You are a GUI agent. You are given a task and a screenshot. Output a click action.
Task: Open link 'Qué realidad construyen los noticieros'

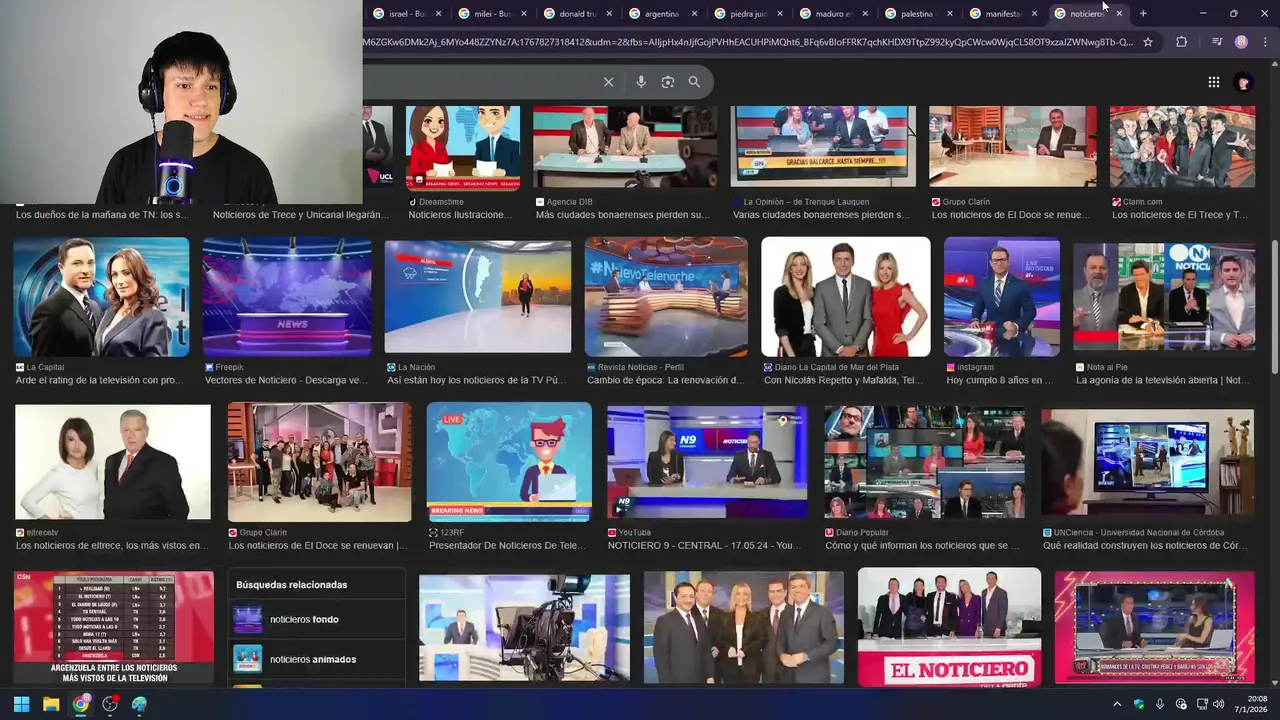coord(1145,546)
